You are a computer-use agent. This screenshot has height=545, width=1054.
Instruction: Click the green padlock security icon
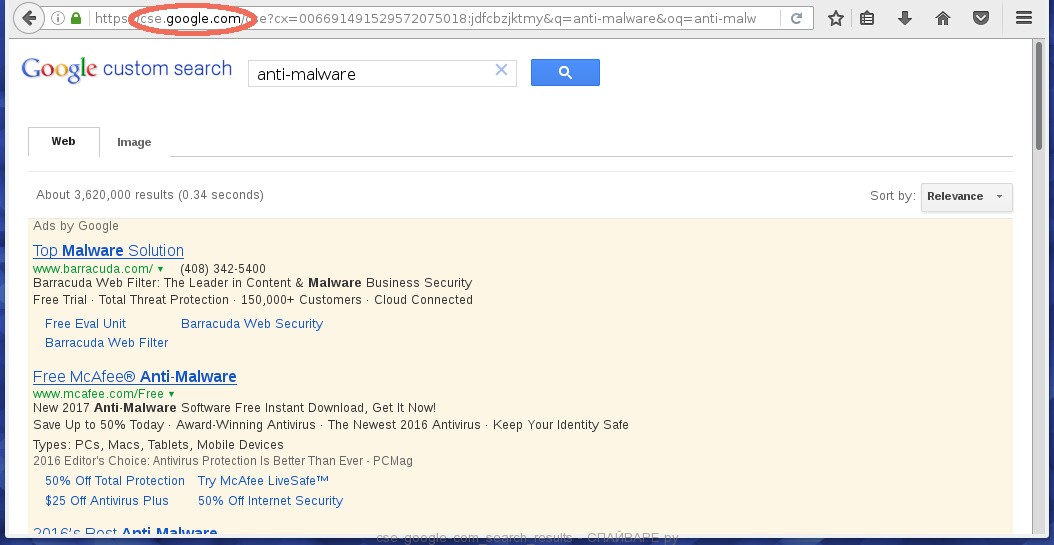(75, 19)
